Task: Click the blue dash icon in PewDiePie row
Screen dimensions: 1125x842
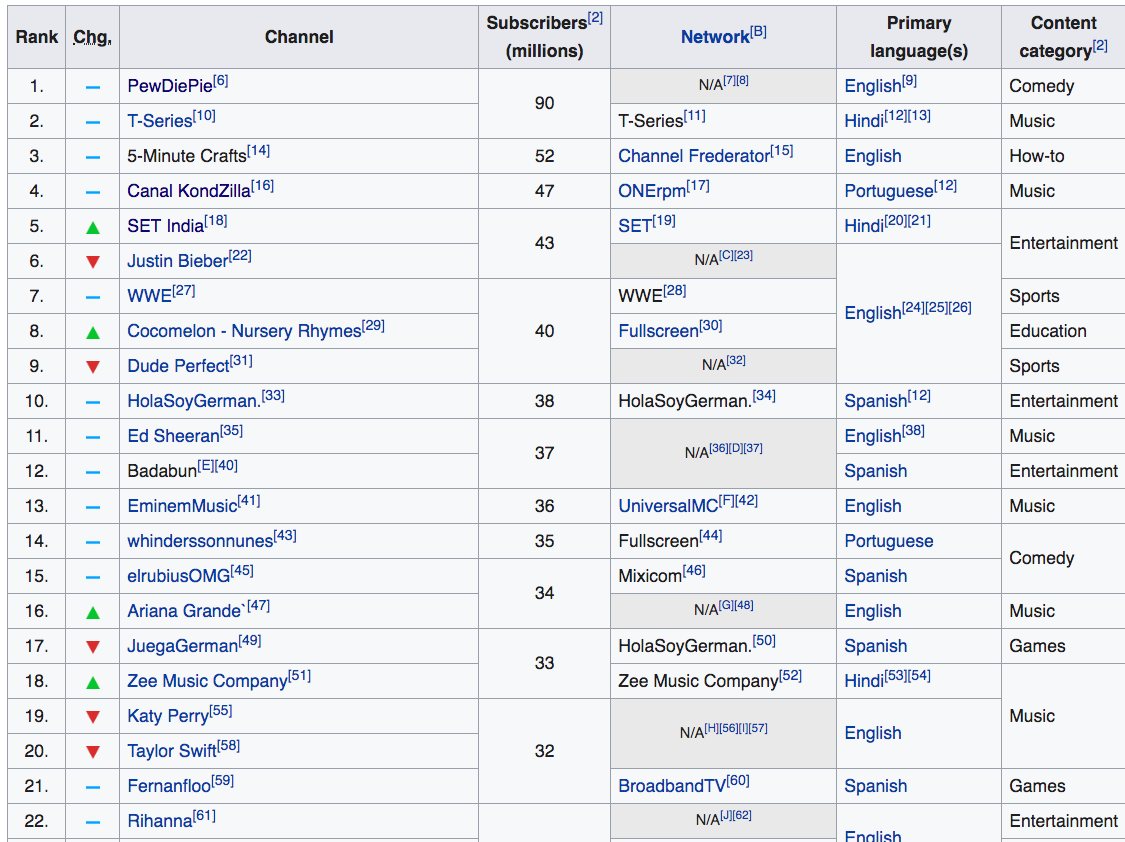Action: pos(93,87)
